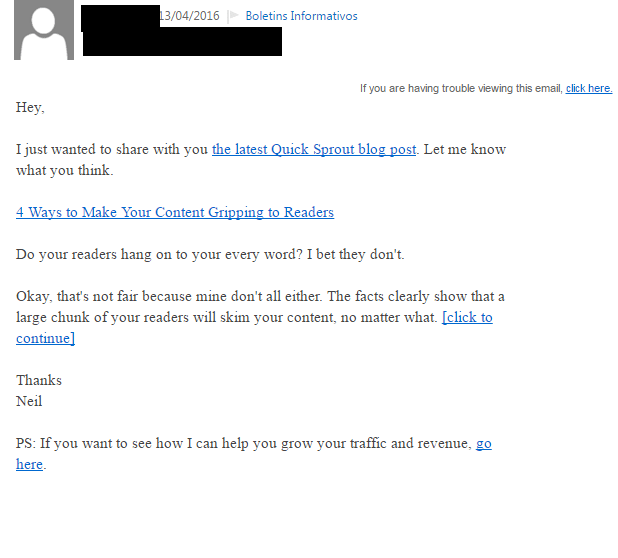Open the latest Quick Sprout blog post link
Image resolution: width=618 pixels, height=558 pixels.
(x=314, y=149)
